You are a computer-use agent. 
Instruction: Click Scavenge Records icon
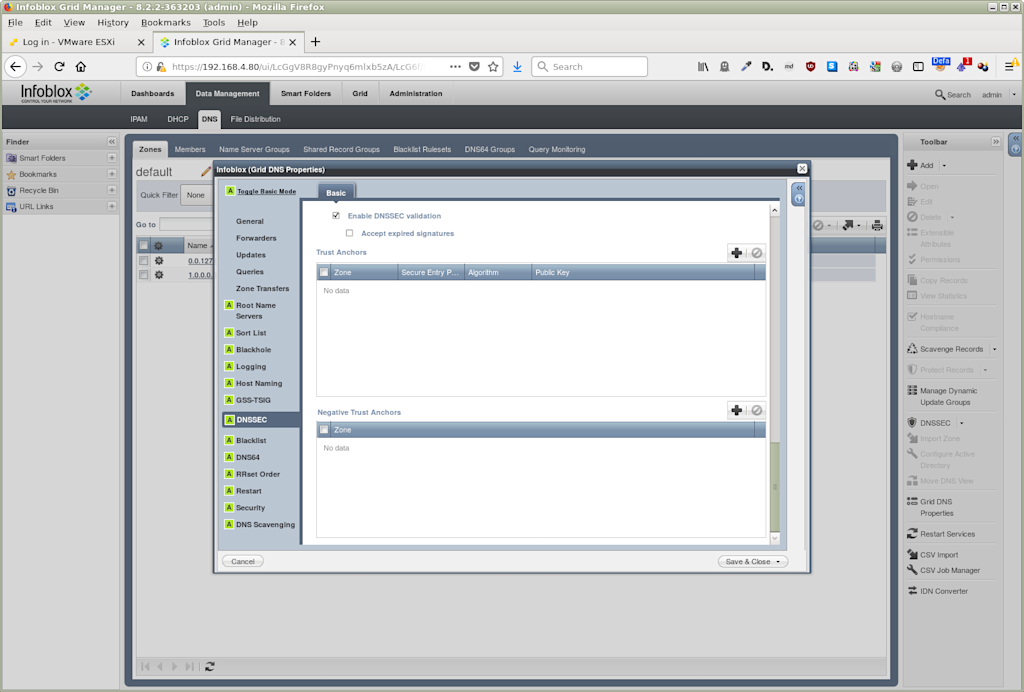pyautogui.click(x=912, y=349)
